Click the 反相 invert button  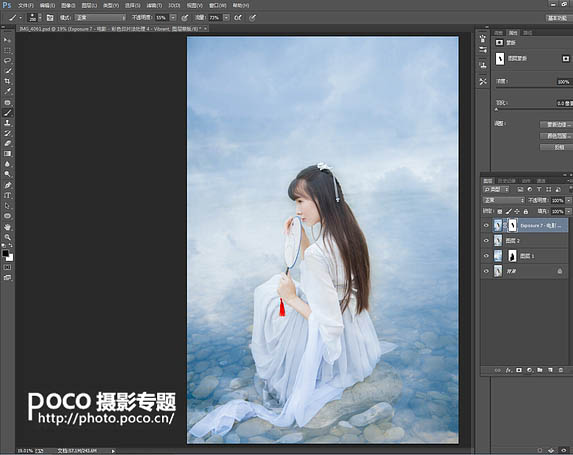pyautogui.click(x=557, y=147)
